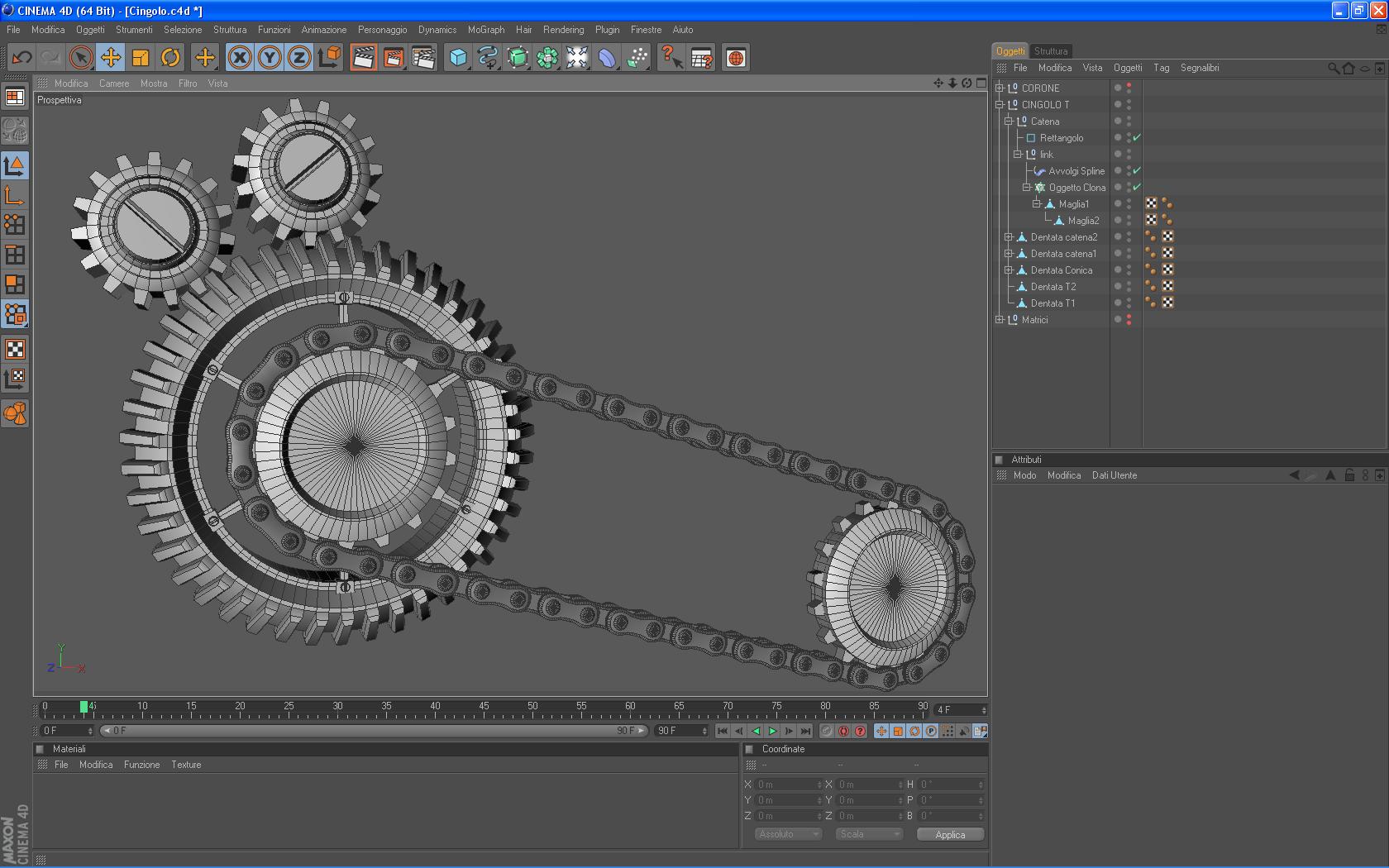The width and height of the screenshot is (1389, 868).
Task: Open the MoGraph cloner array icon
Action: [x=547, y=57]
